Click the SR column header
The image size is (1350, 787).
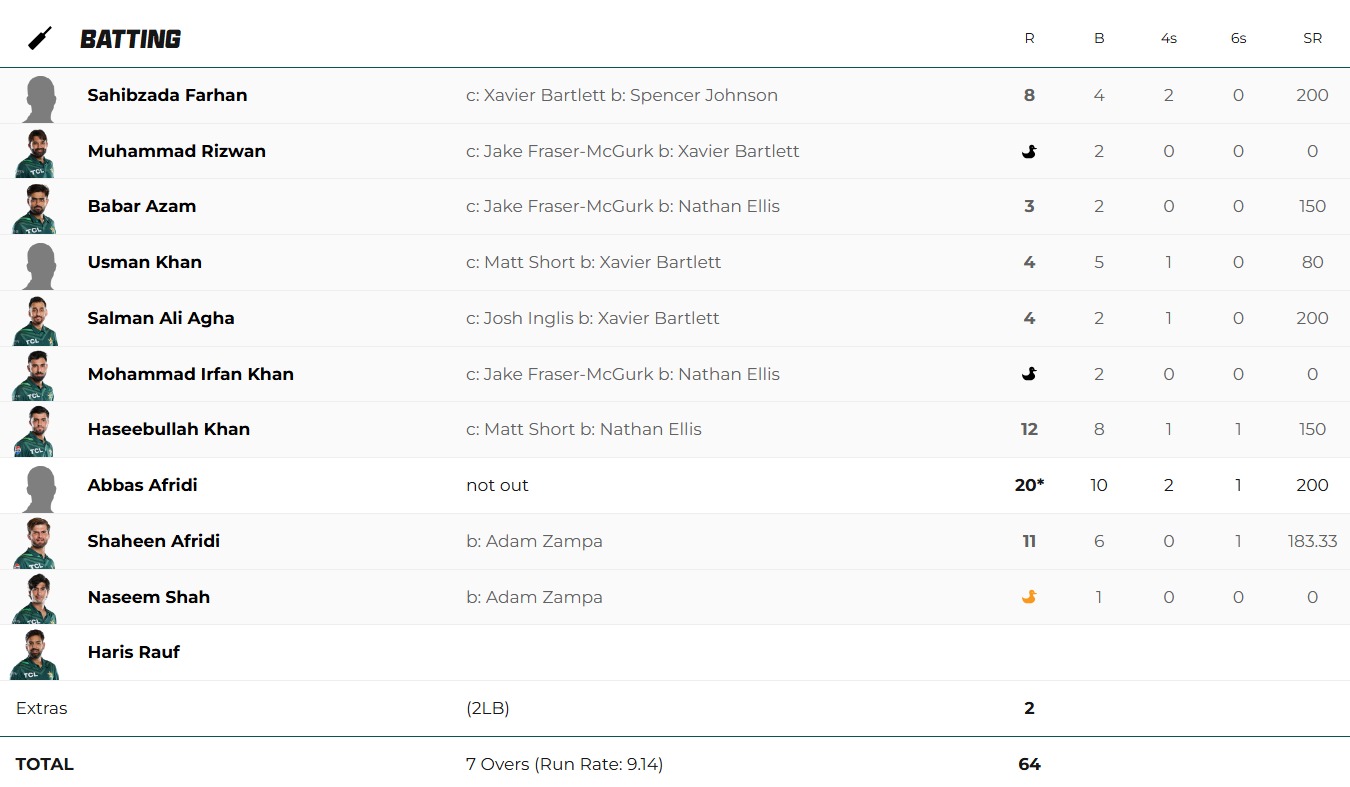click(x=1312, y=39)
